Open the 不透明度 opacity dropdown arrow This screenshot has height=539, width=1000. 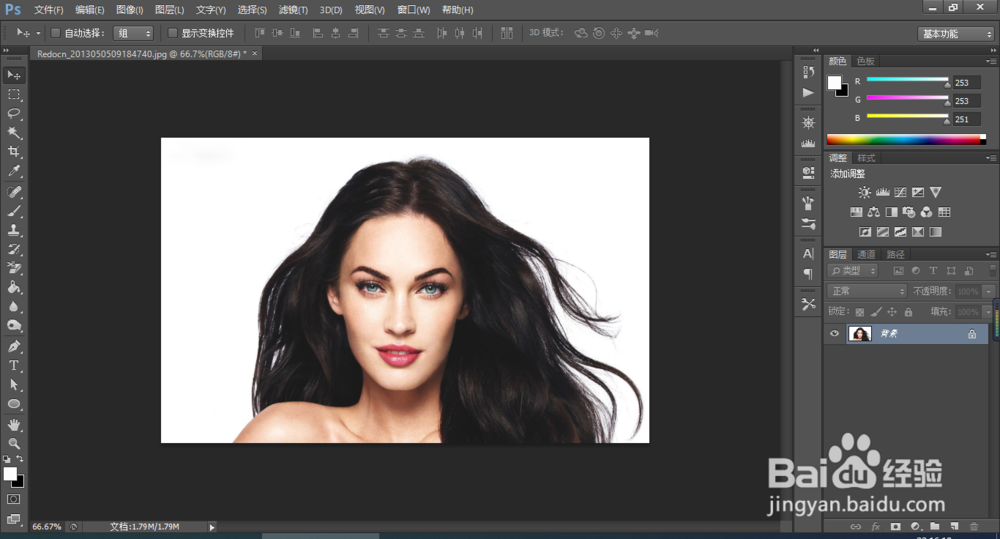(989, 292)
